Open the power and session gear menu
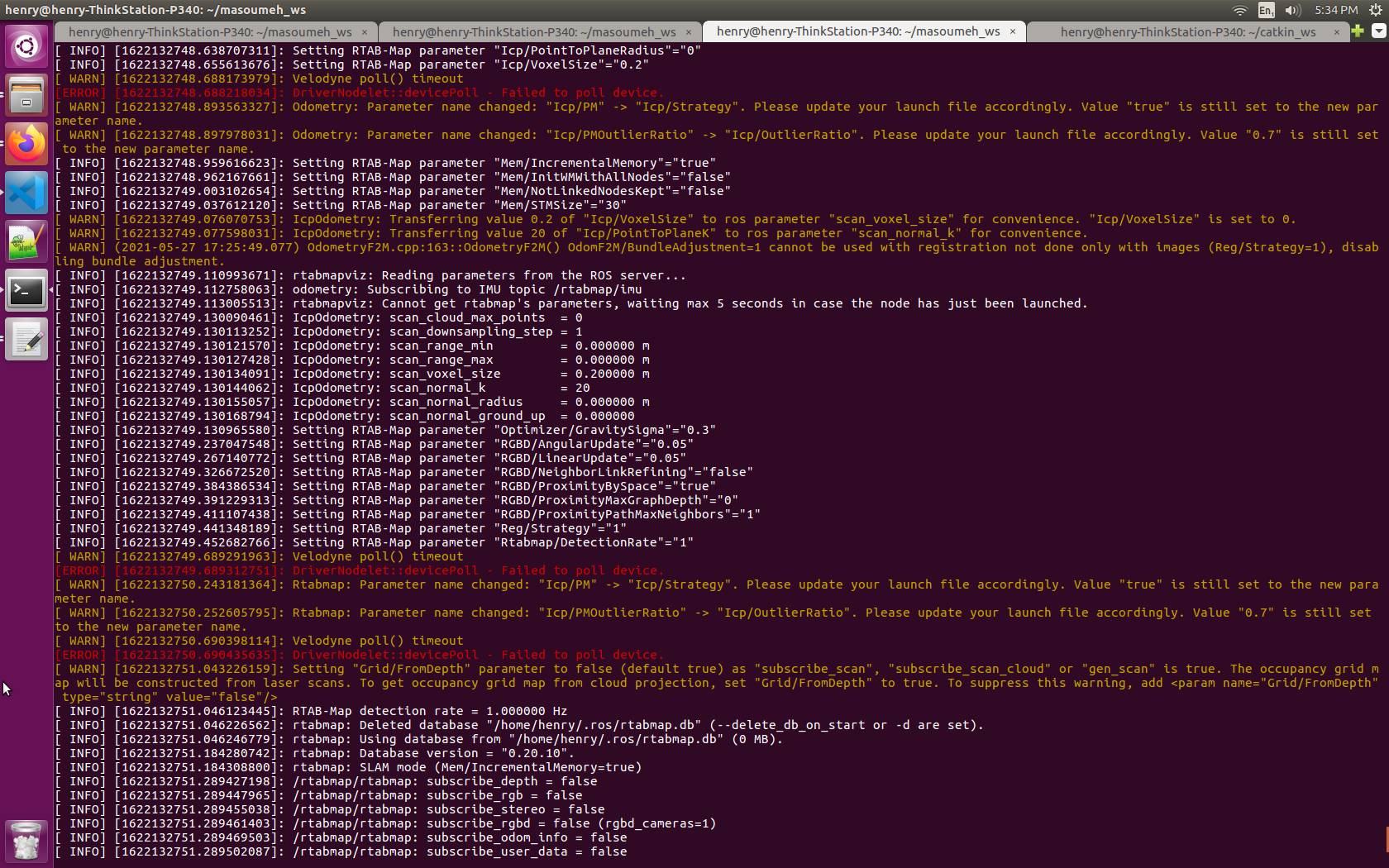 1375,10
